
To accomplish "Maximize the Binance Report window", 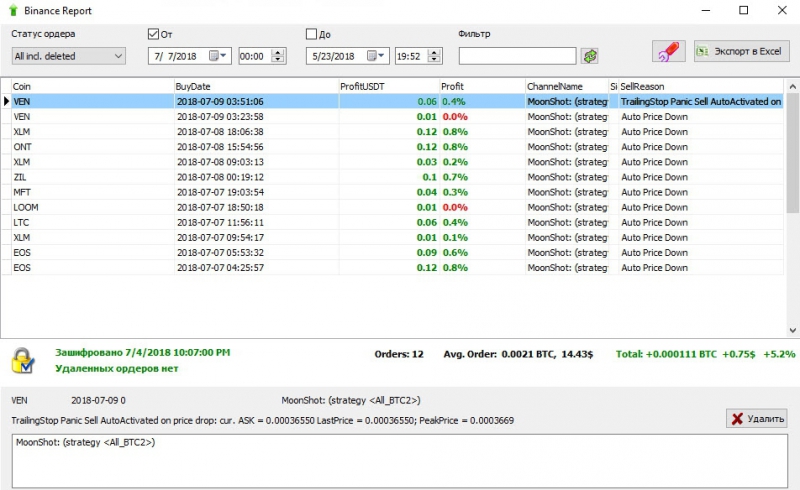I will click(744, 10).
